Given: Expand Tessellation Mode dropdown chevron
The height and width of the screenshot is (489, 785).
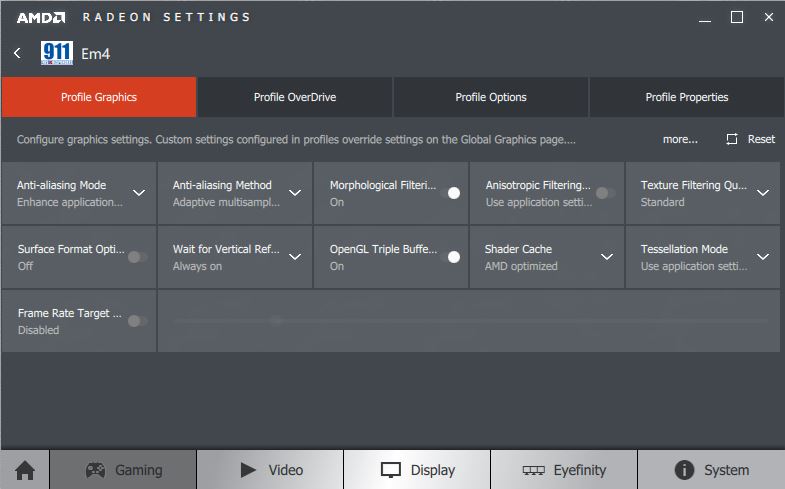Looking at the screenshot, I should click(763, 257).
